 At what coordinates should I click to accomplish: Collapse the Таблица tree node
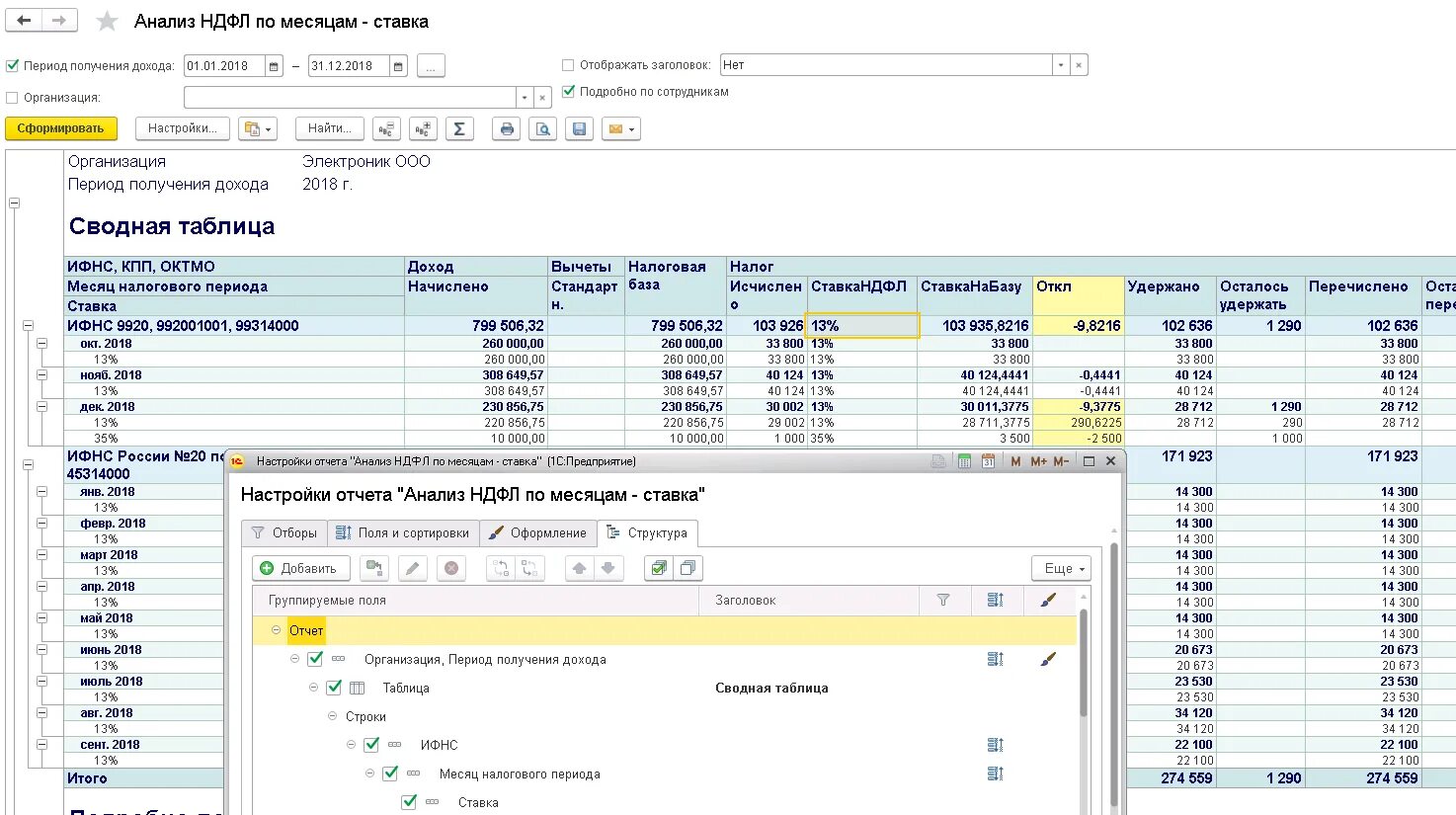pos(313,688)
